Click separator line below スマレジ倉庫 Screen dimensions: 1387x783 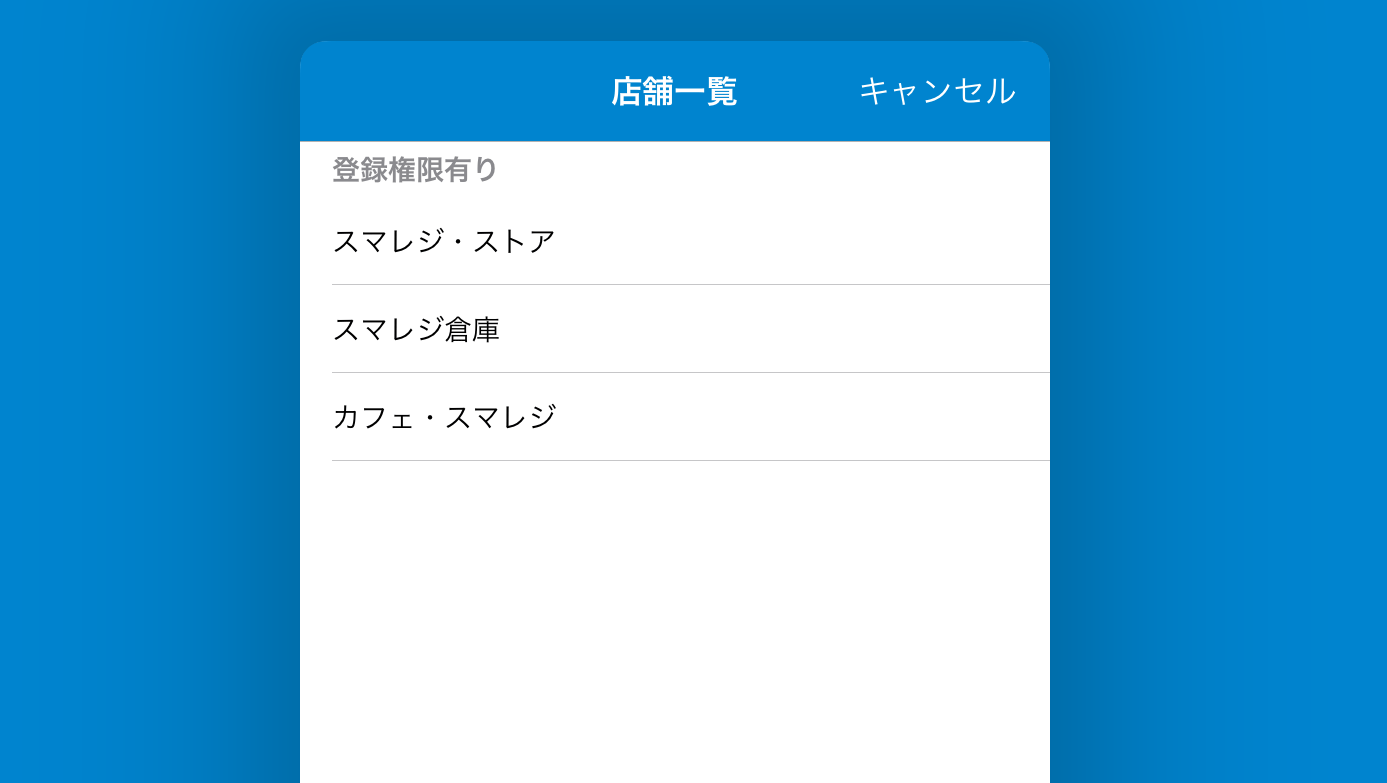690,373
